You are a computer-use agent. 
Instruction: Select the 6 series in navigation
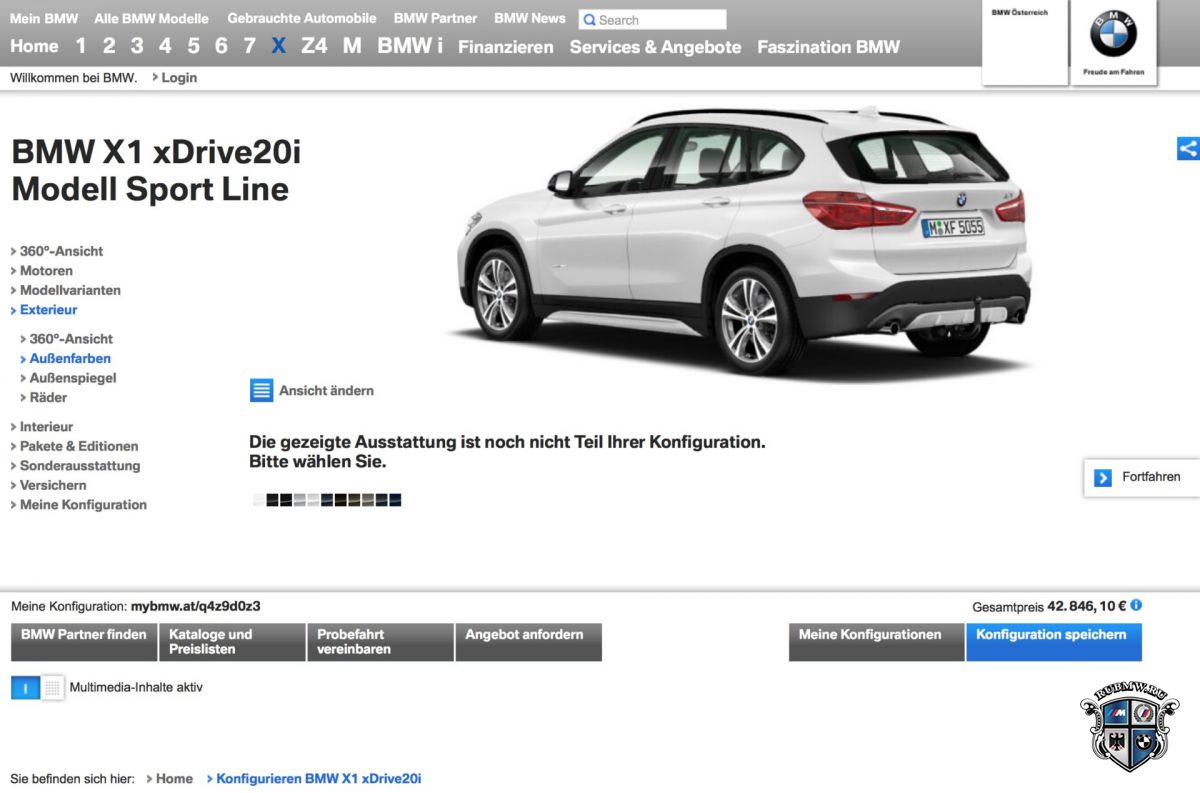pyautogui.click(x=221, y=46)
